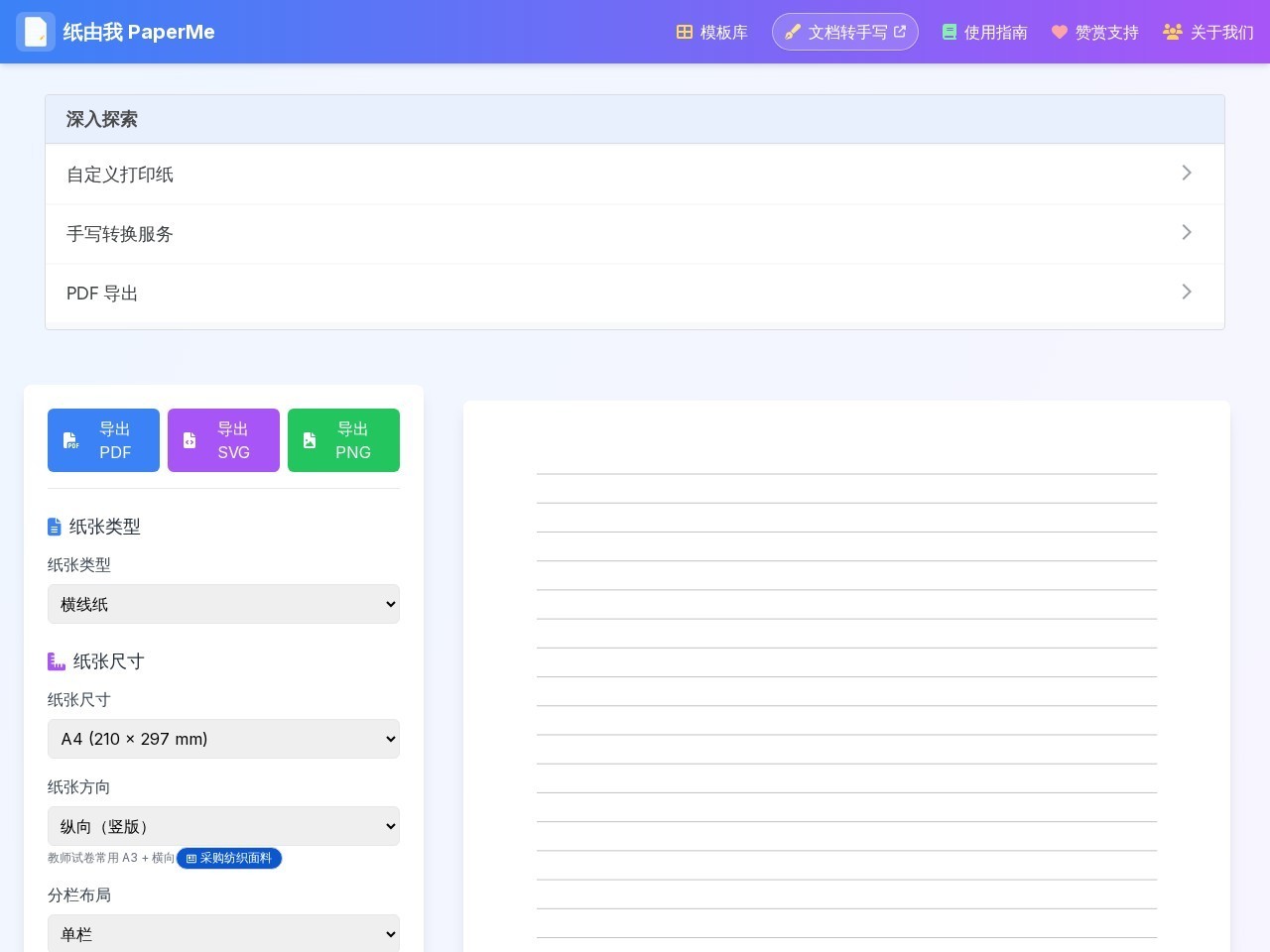The image size is (1270, 952).
Task: Open the paper size dropdown showing A4
Action: coord(223,739)
